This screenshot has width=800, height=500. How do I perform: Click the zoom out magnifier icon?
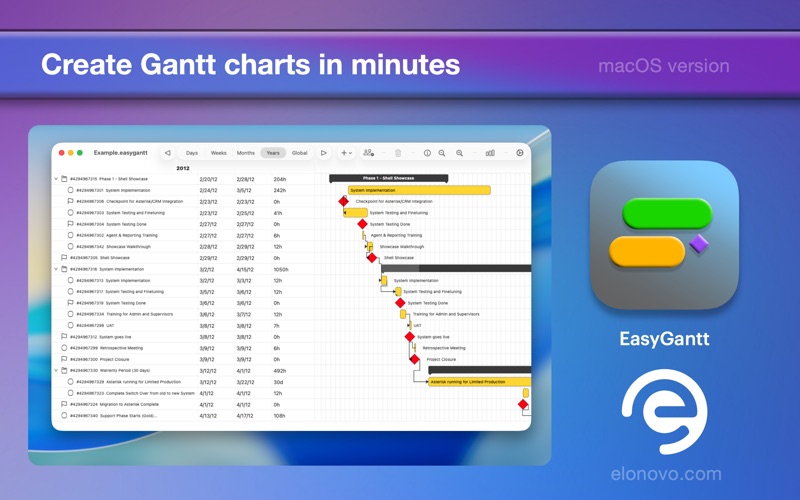pos(442,153)
